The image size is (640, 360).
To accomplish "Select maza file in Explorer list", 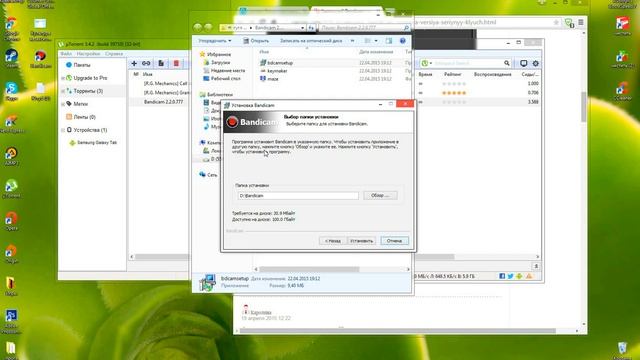I will [273, 79].
